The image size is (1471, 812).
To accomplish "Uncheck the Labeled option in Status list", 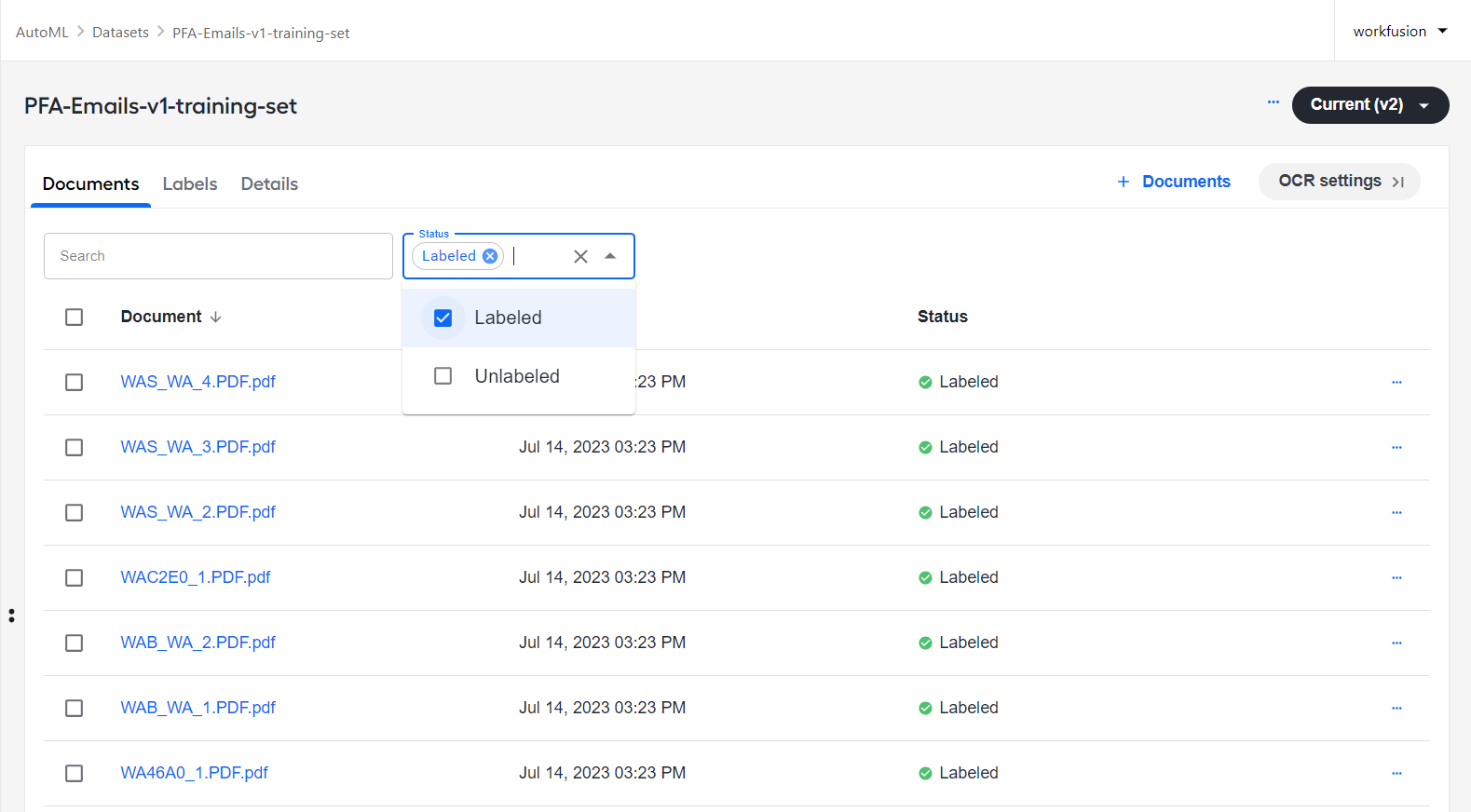I will coord(443,318).
